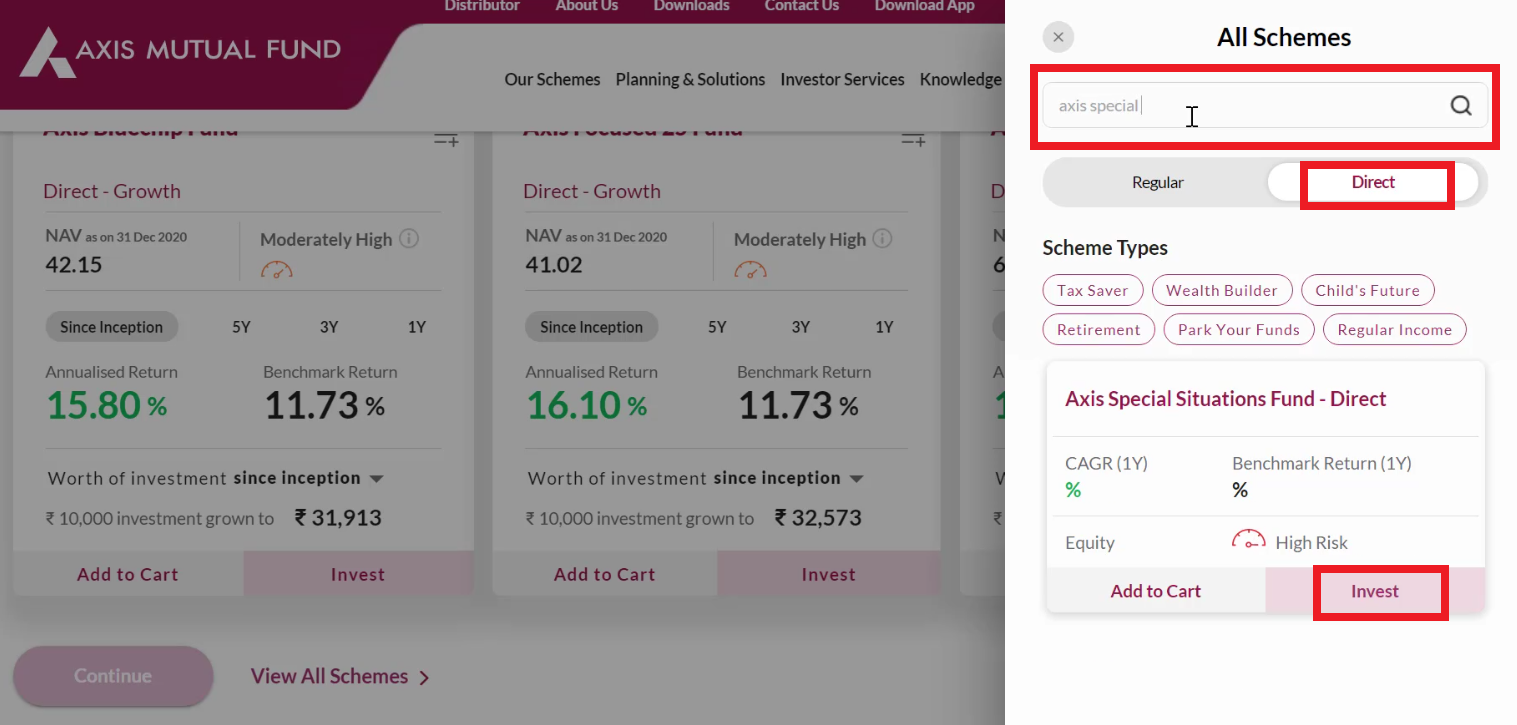Open Axis Special Situations Fund - Direct details
This screenshot has width=1517, height=725.
[x=1225, y=398]
